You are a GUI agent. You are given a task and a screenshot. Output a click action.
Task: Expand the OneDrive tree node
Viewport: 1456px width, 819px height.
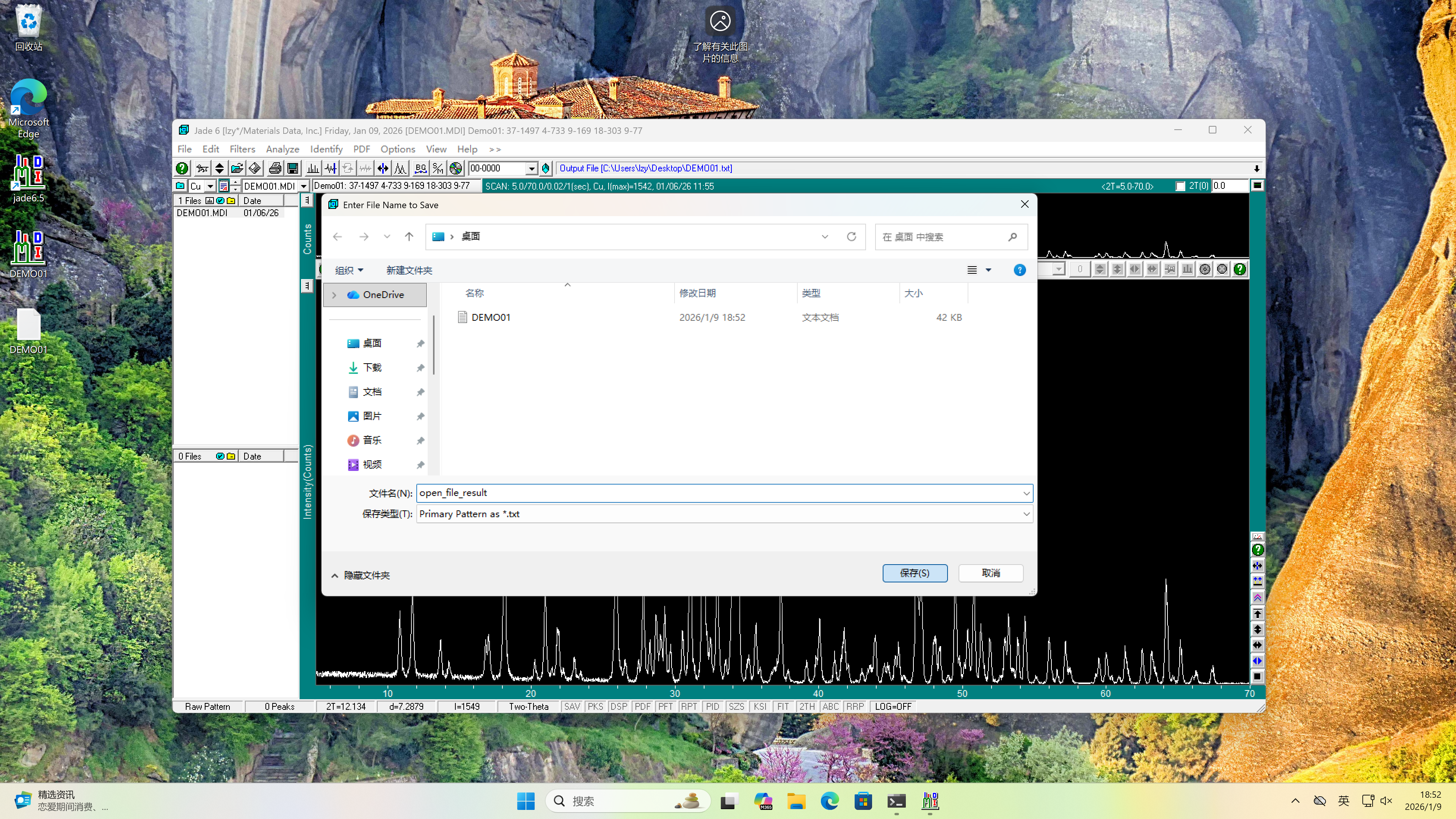(x=334, y=295)
